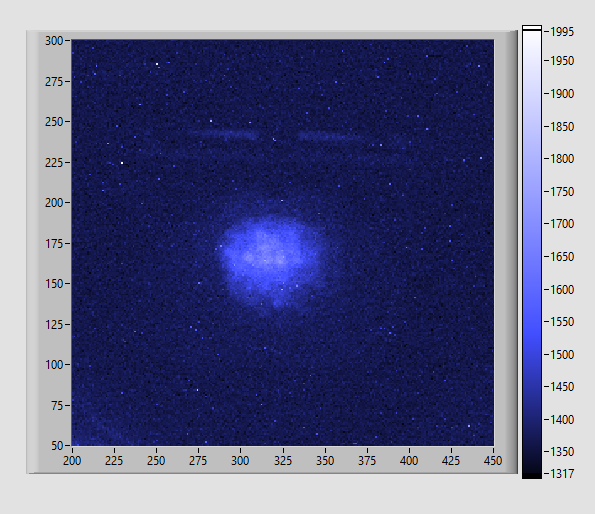This screenshot has height=514, width=595.
Task: Click the left faint horizontal streak near 250
Action: point(223,134)
